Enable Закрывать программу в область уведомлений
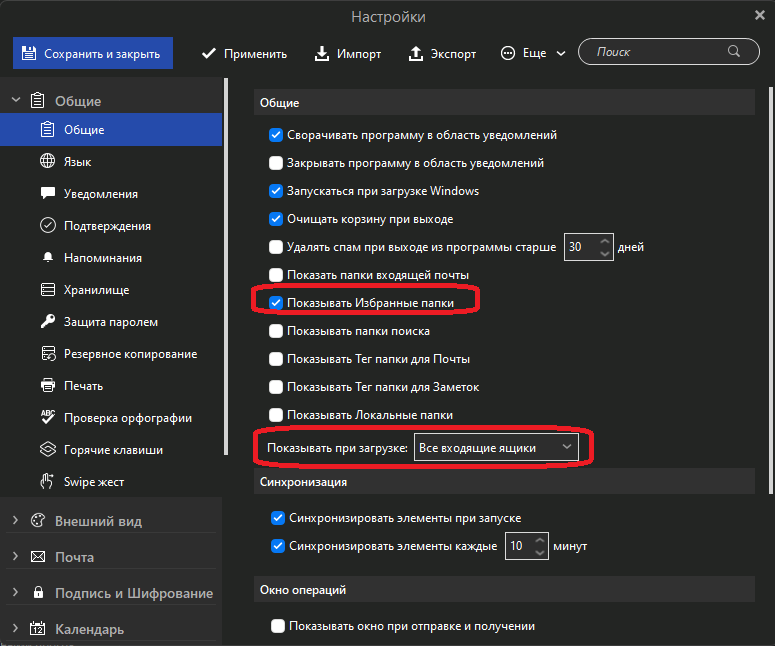Image resolution: width=775 pixels, height=646 pixels. (x=276, y=163)
